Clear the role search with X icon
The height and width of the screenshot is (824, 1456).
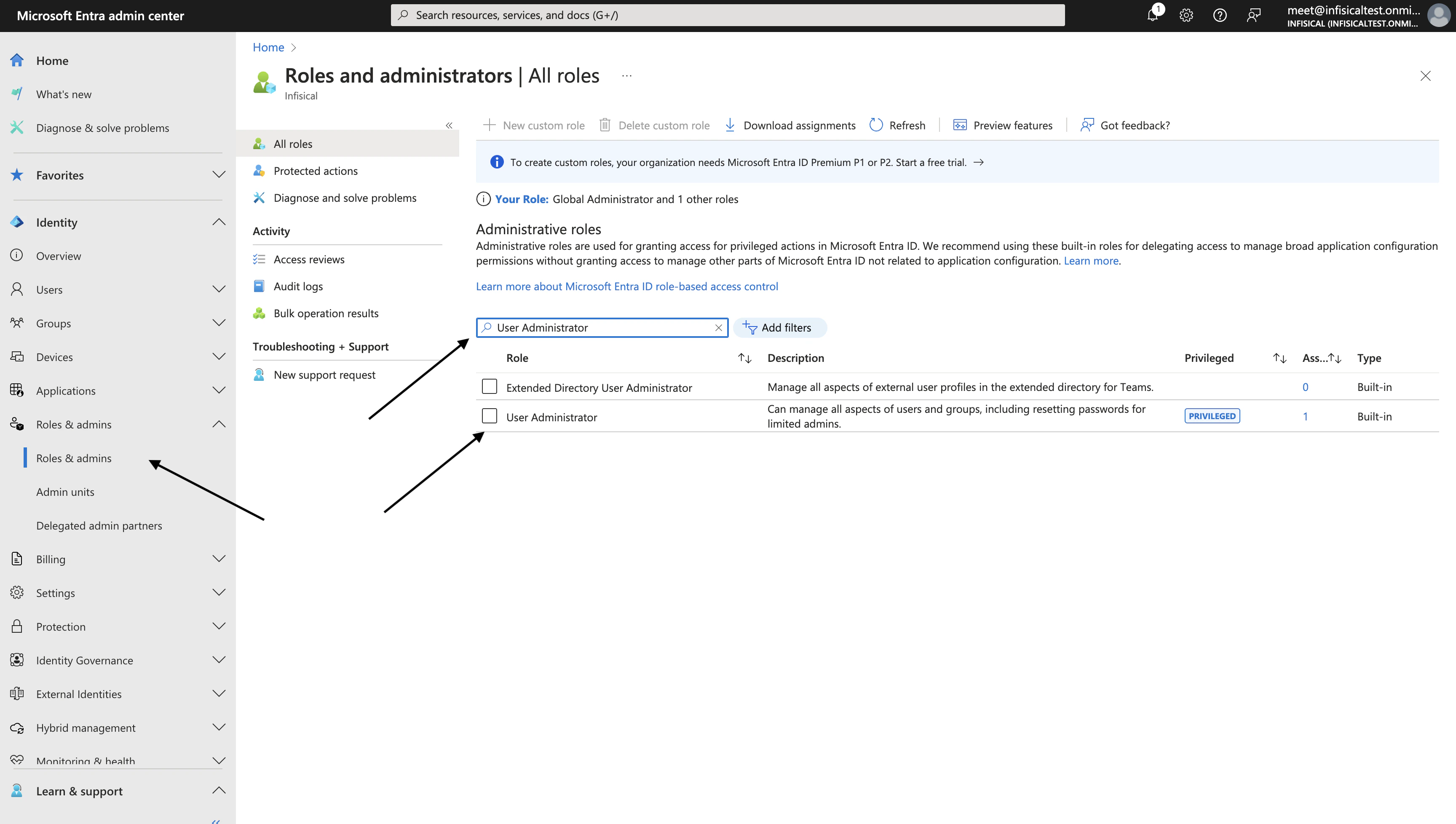[718, 328]
